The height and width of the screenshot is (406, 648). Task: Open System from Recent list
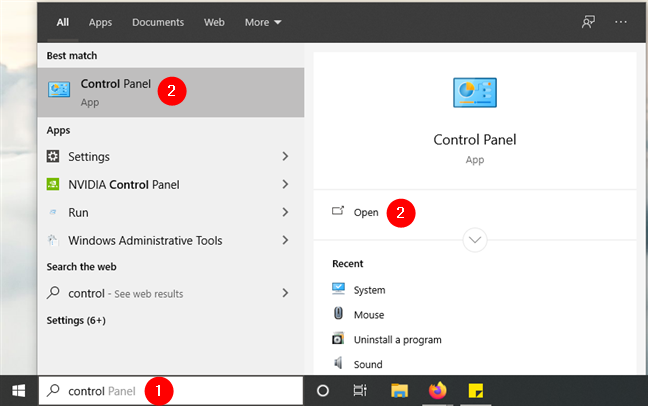point(369,290)
